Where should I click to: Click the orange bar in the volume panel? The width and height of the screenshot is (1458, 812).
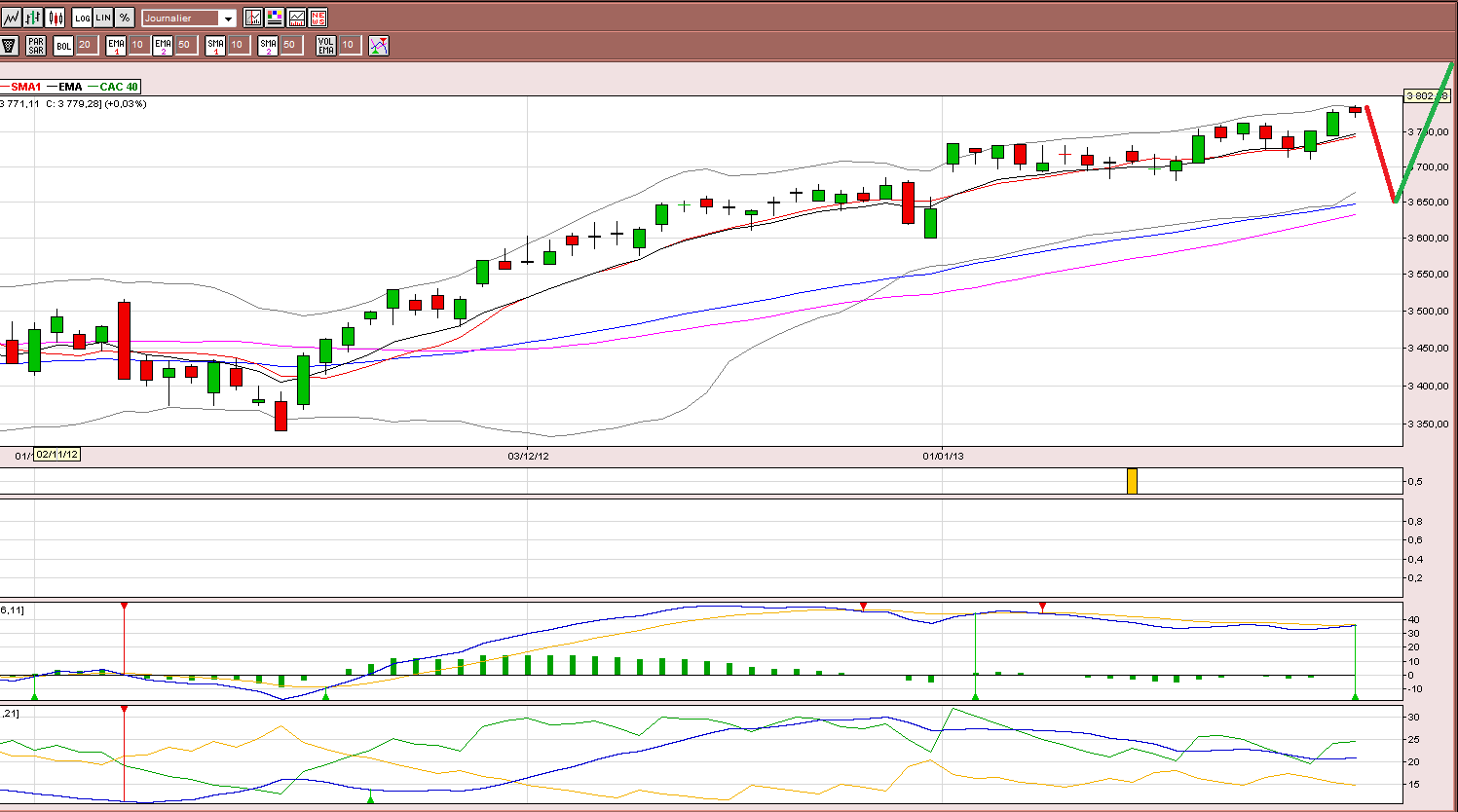pos(1132,481)
